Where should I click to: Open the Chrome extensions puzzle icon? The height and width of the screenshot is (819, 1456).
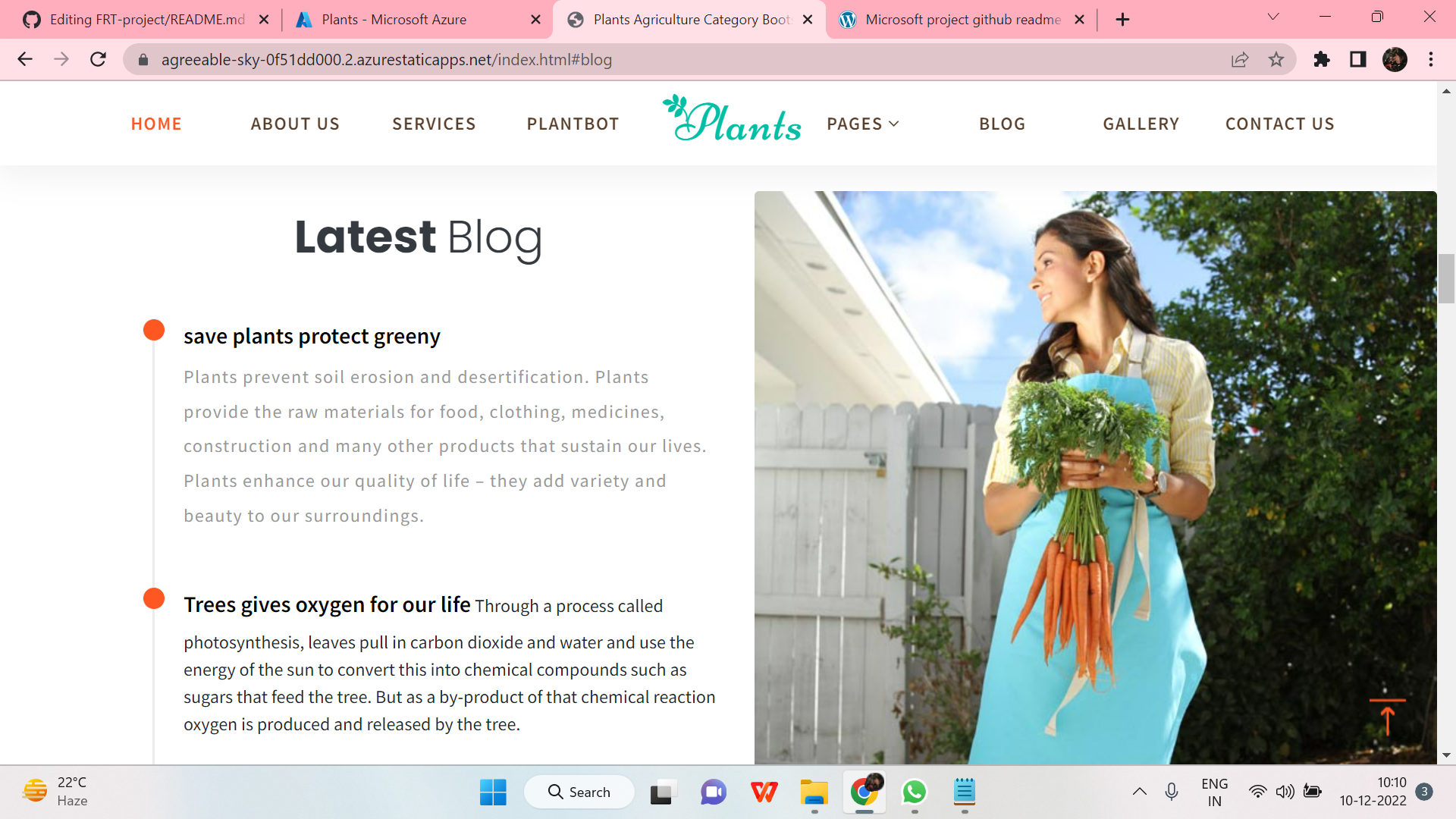tap(1322, 59)
